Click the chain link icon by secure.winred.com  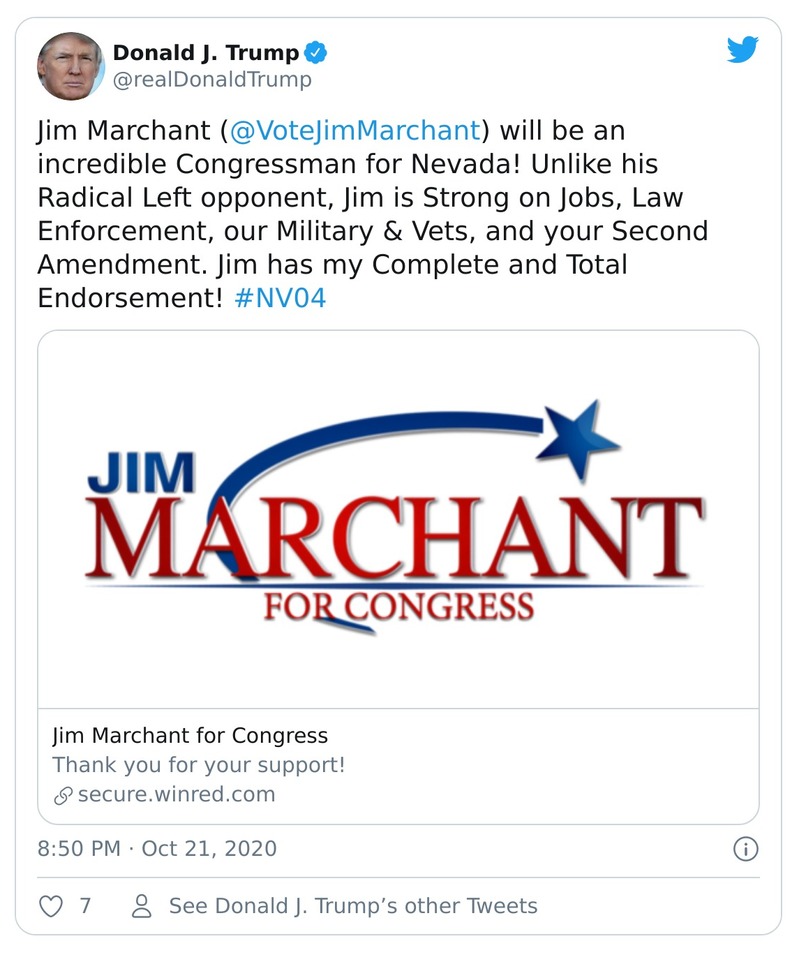[63, 795]
